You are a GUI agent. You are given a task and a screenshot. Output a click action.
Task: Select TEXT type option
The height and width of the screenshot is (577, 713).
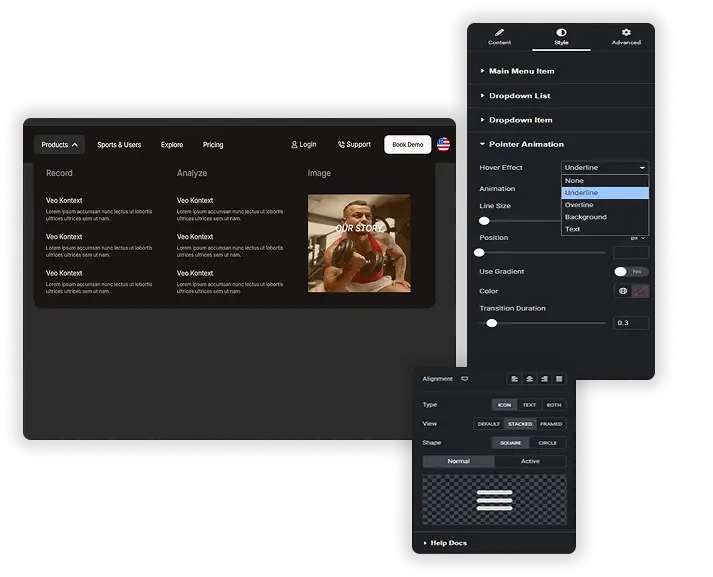pyautogui.click(x=529, y=405)
